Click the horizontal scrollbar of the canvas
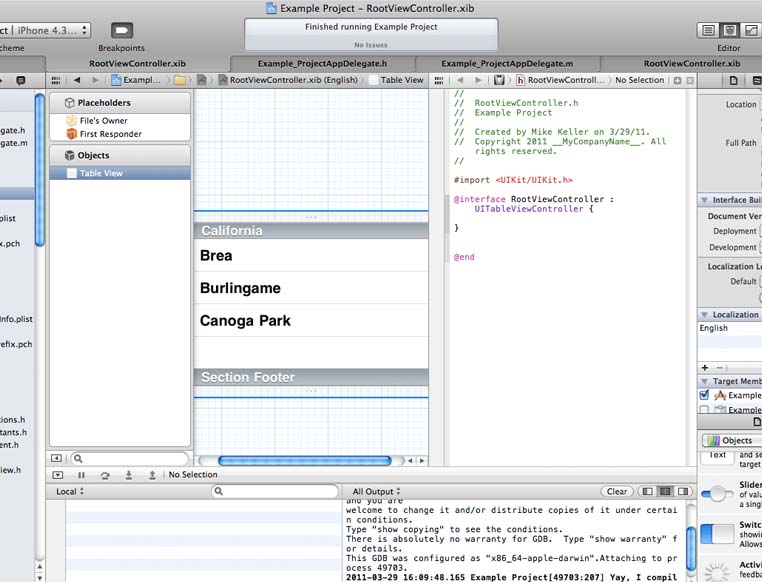This screenshot has width=762, height=582. click(305, 461)
